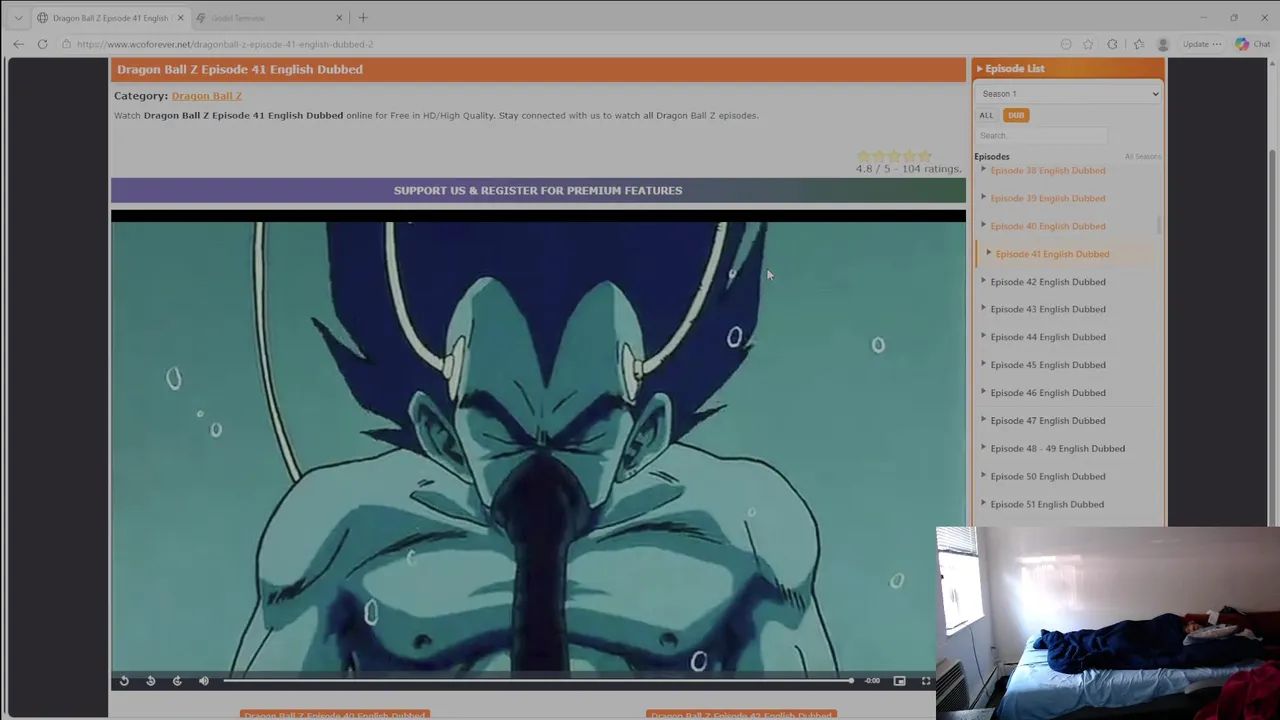Screen dimensions: 1280x720
Task: Open Episode 51 English Dubbed
Action: (1047, 505)
